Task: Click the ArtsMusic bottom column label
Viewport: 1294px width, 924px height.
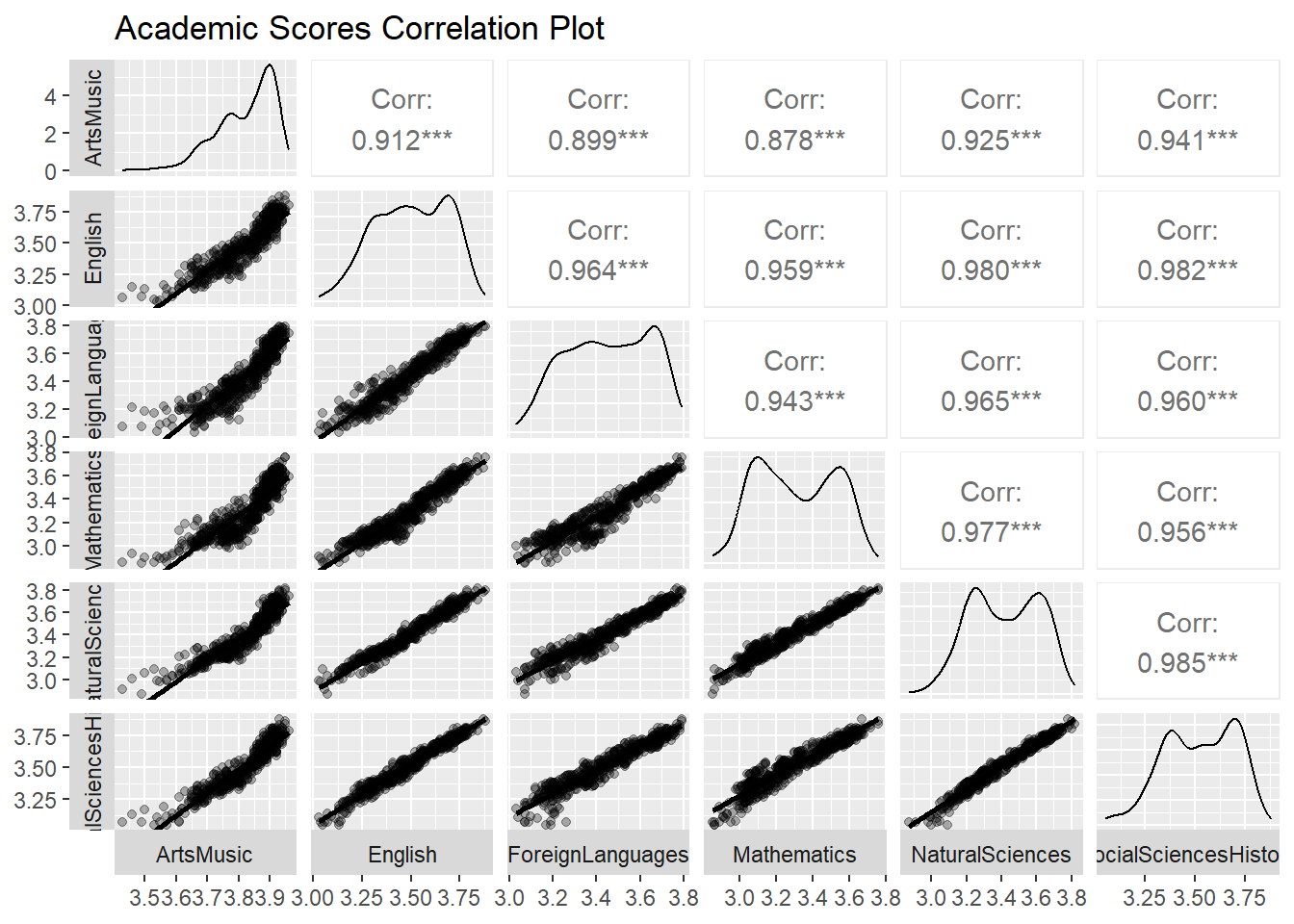Action: [x=205, y=855]
